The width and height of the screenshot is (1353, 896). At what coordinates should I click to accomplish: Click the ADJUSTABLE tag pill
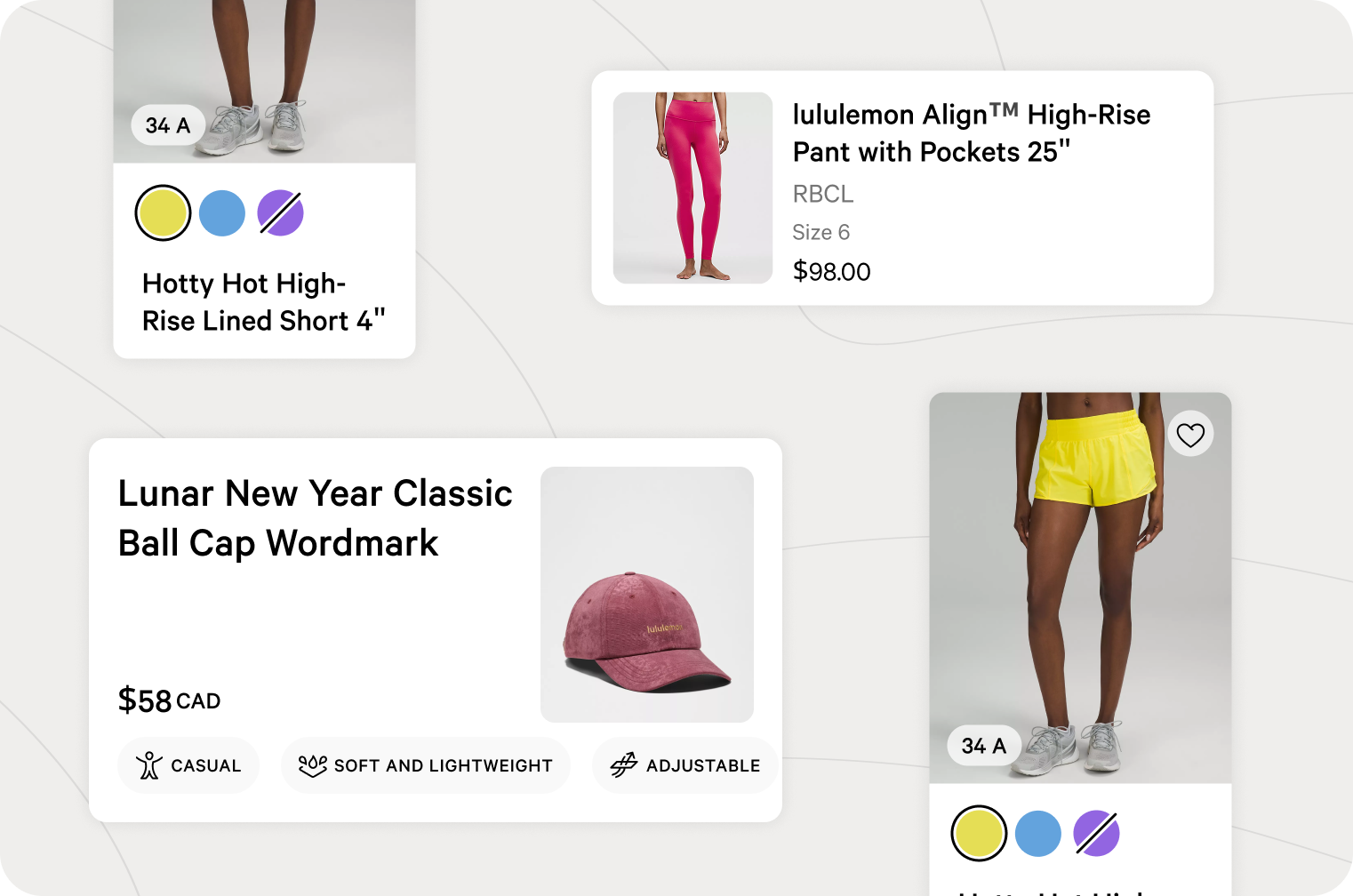[685, 765]
